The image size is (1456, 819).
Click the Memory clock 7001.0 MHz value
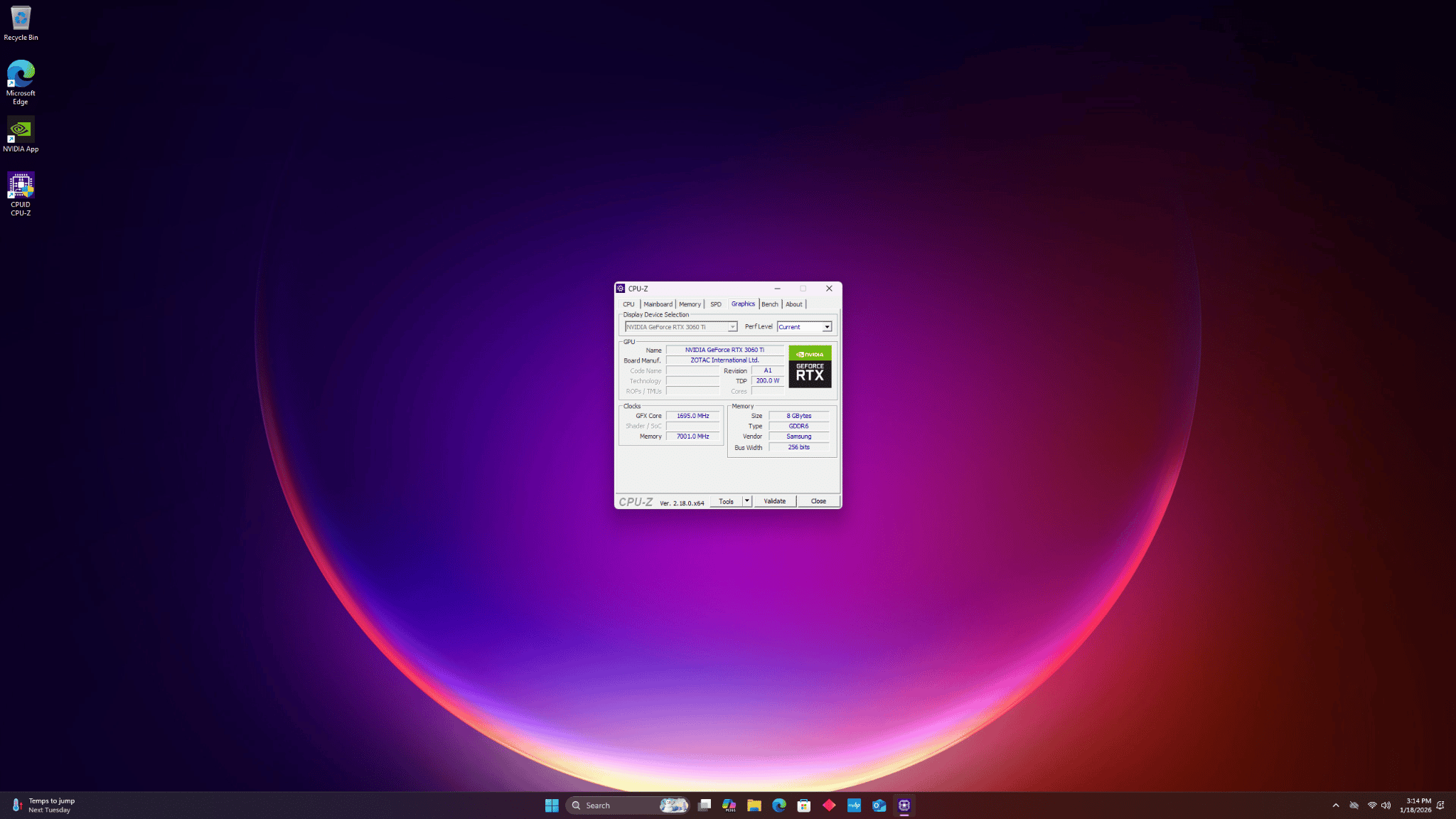(x=693, y=437)
